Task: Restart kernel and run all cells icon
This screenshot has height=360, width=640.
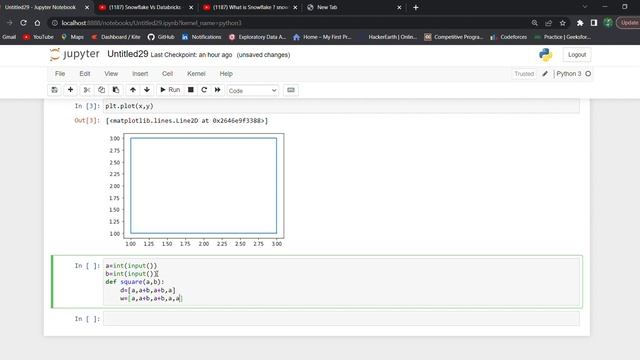Action: click(x=218, y=90)
